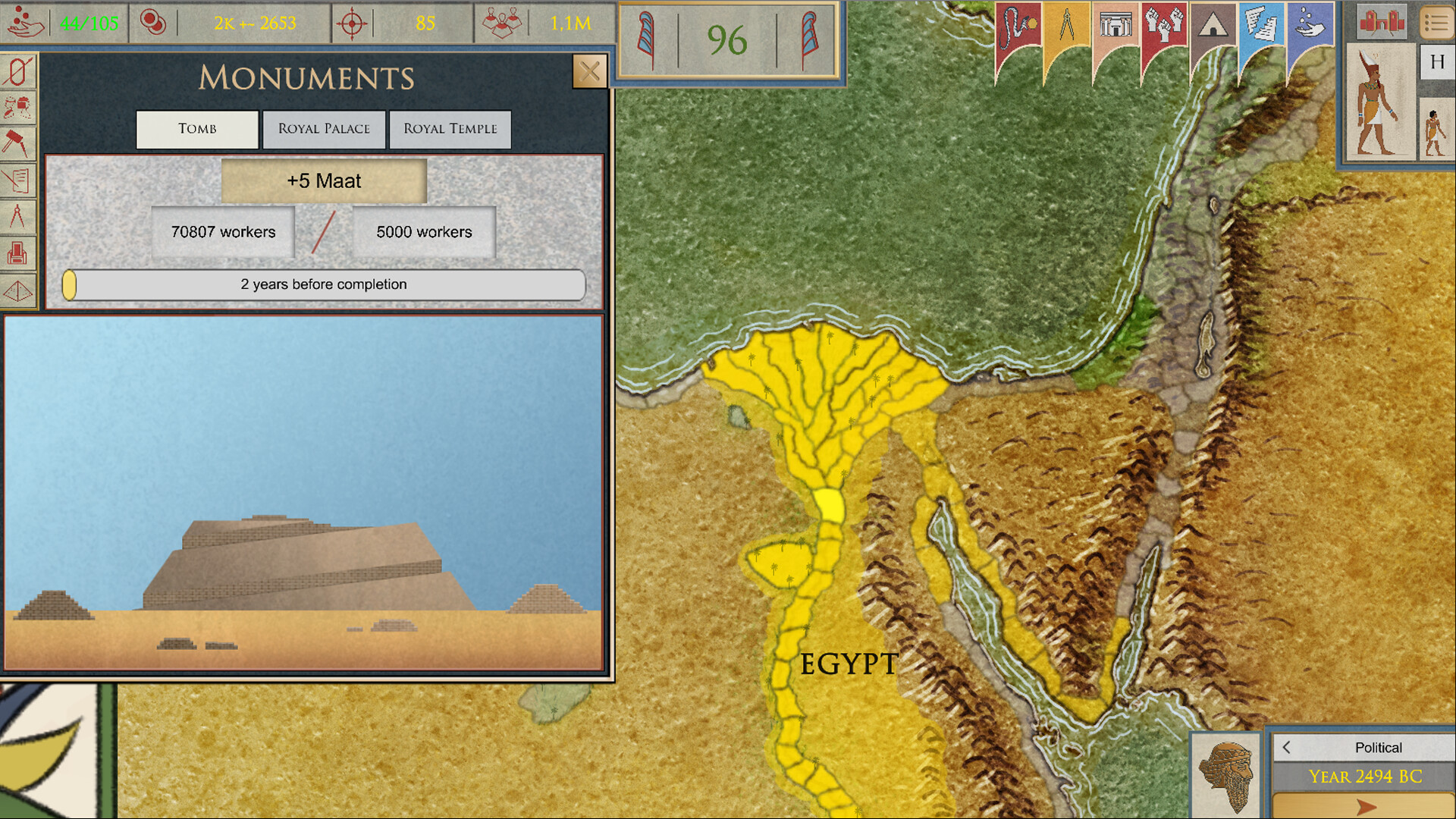The image size is (1456, 819).
Task: Open the Royal Temple tab
Action: 450,129
